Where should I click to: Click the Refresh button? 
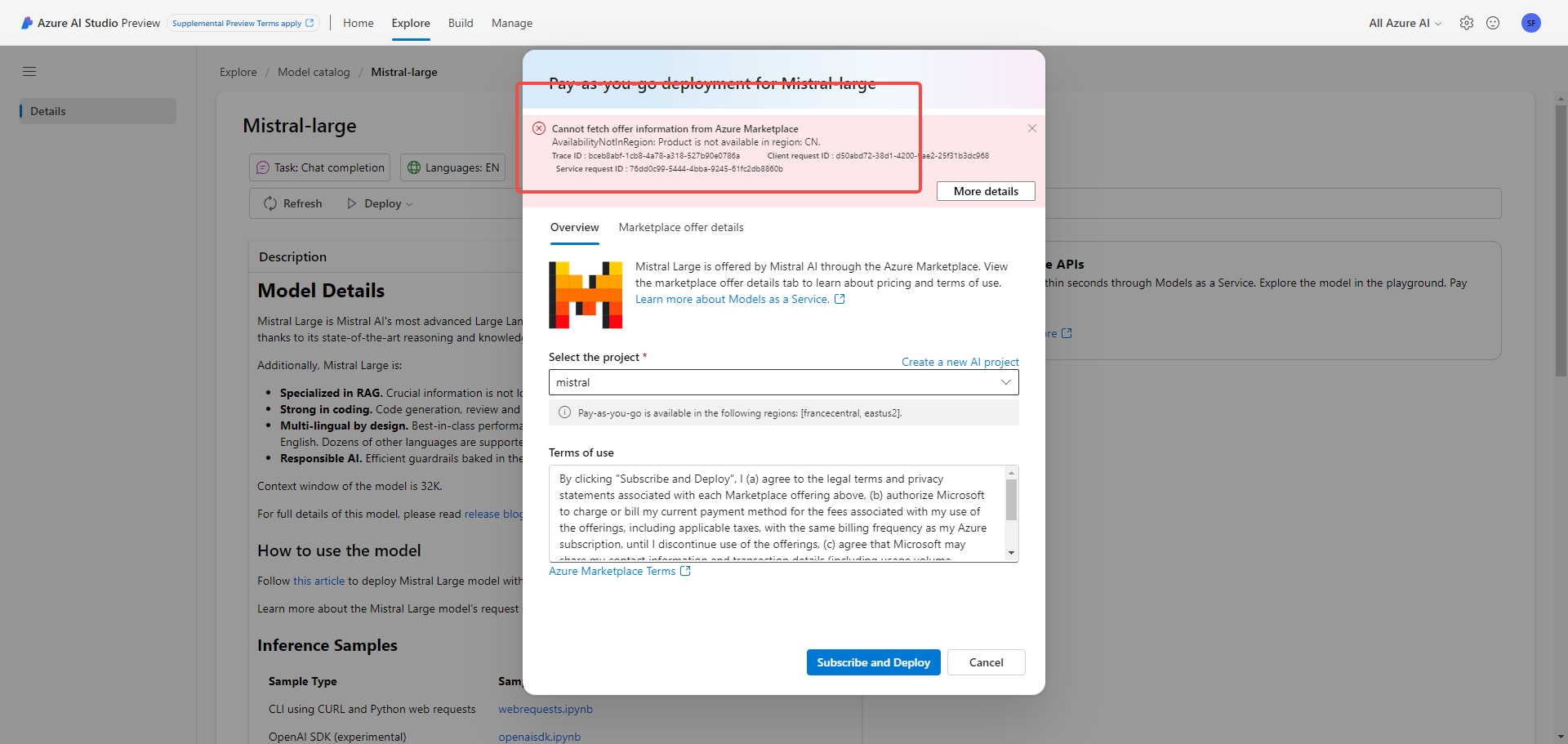pos(293,203)
